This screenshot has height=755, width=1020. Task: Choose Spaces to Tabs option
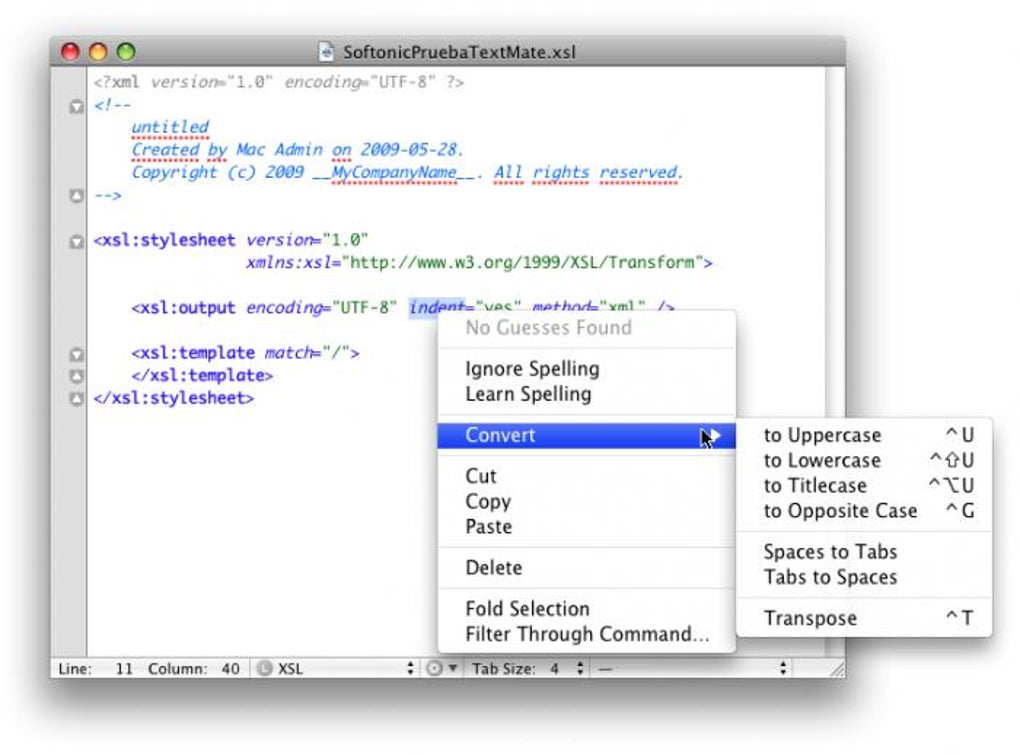point(830,552)
